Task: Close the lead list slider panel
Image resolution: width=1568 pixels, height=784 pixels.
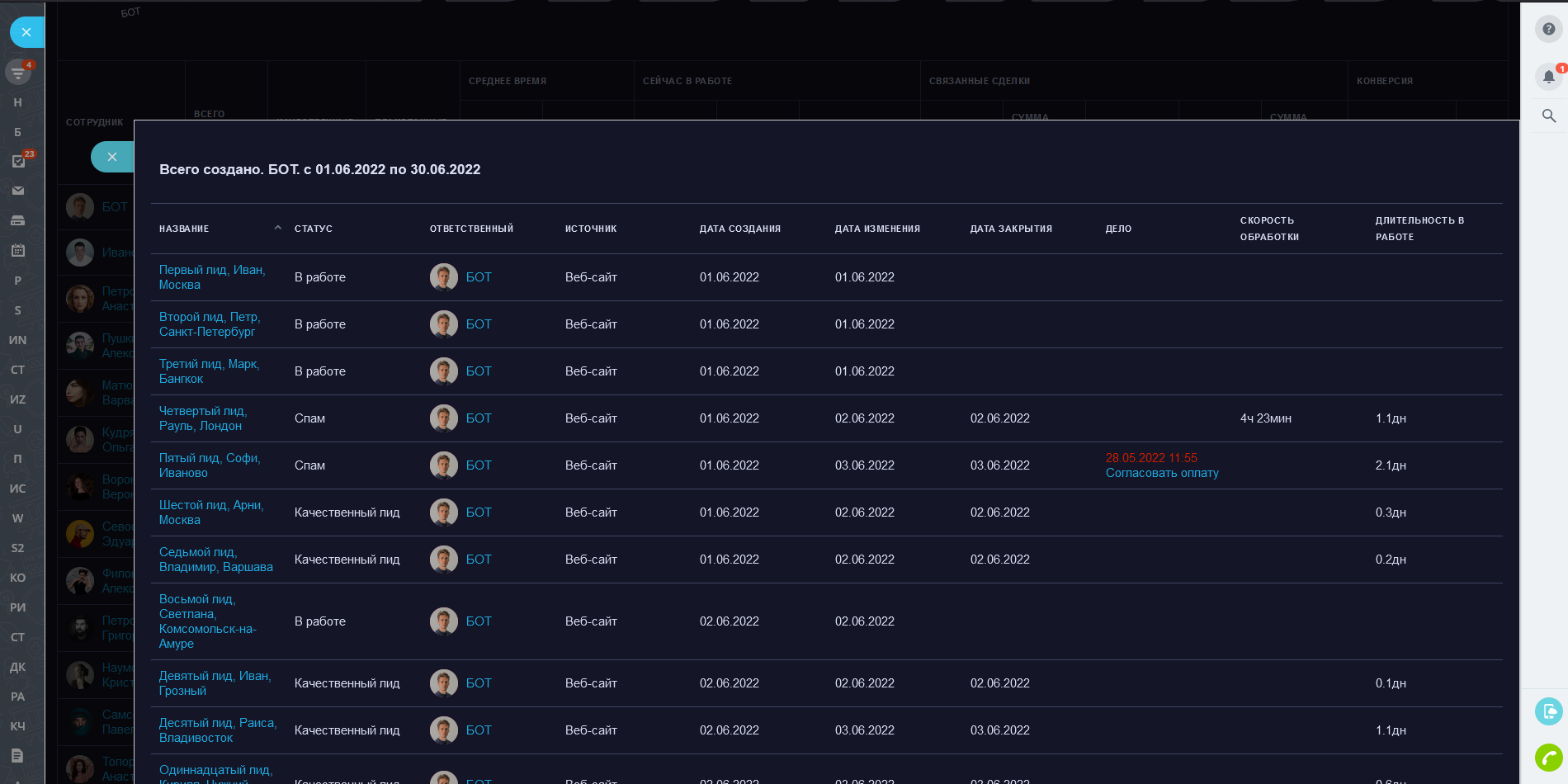Action: [x=112, y=157]
